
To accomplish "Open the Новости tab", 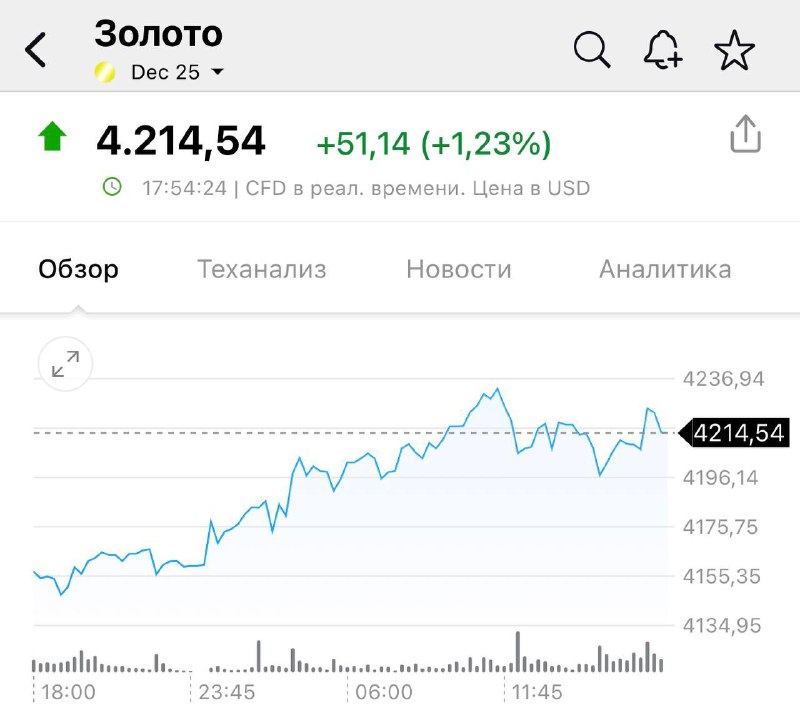I will 458,269.
